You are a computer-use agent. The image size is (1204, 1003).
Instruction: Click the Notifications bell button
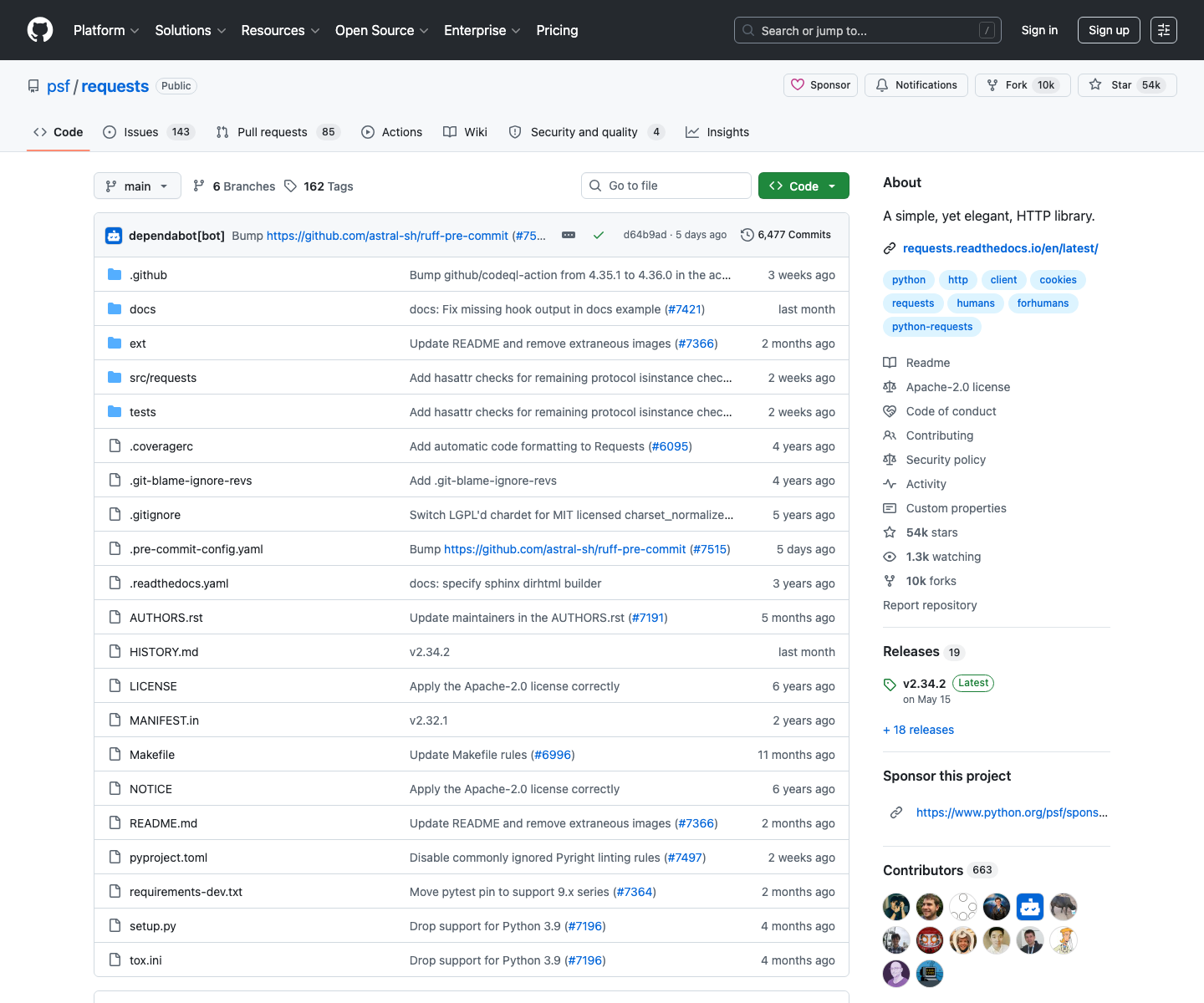[x=916, y=85]
